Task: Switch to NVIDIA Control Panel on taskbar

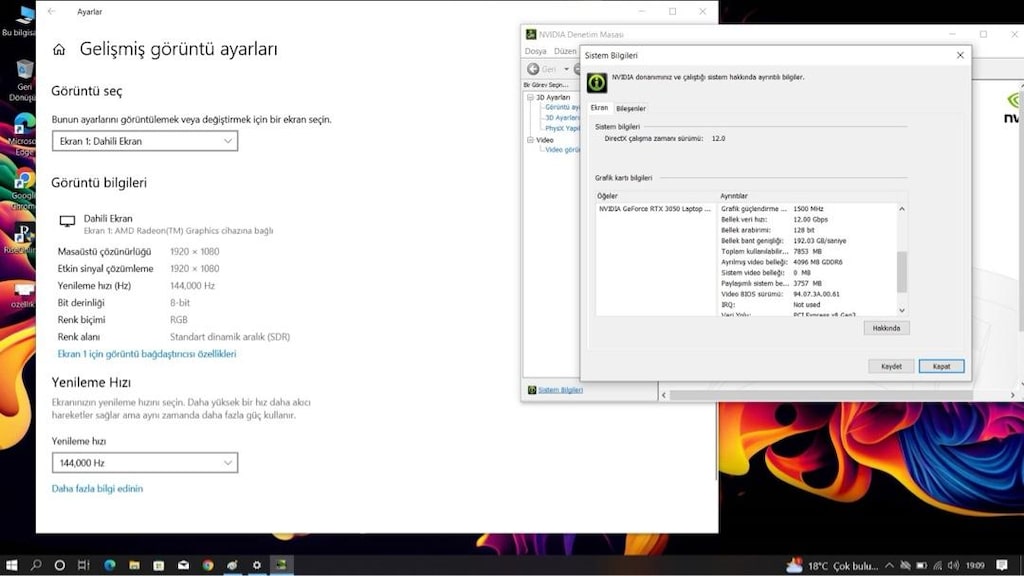Action: [281, 565]
